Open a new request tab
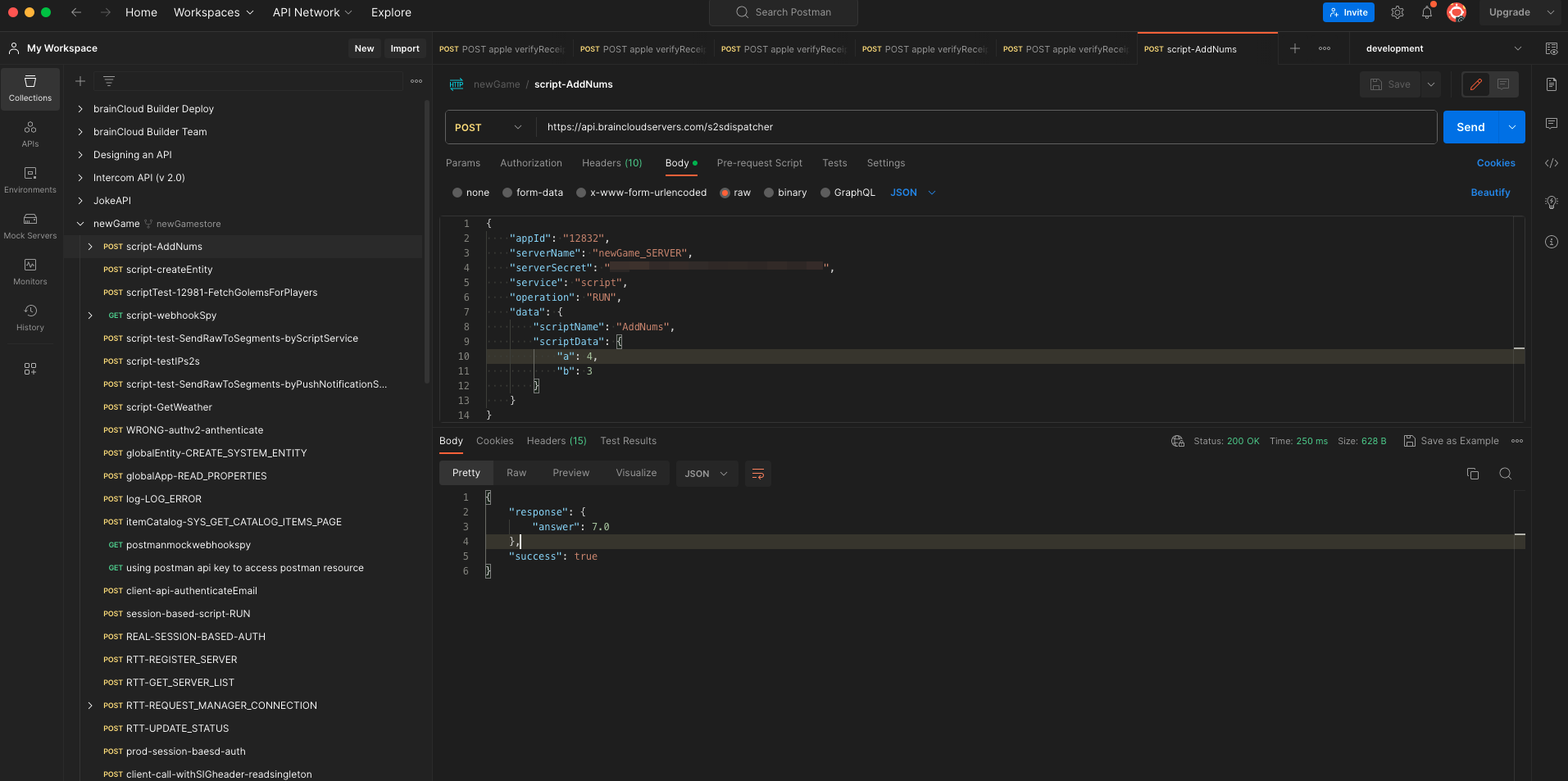Image resolution: width=1568 pixels, height=781 pixels. (x=1295, y=48)
